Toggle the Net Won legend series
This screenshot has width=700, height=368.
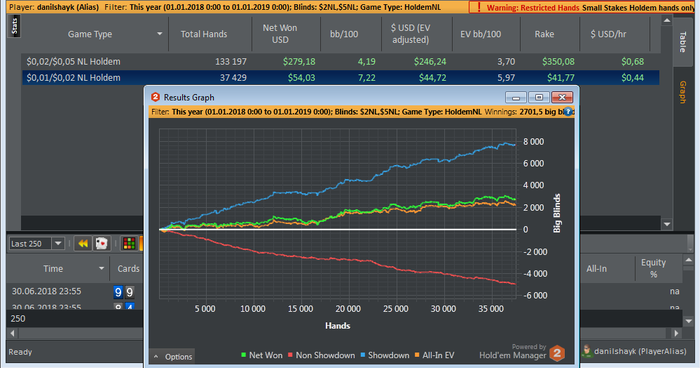pyautogui.click(x=262, y=355)
